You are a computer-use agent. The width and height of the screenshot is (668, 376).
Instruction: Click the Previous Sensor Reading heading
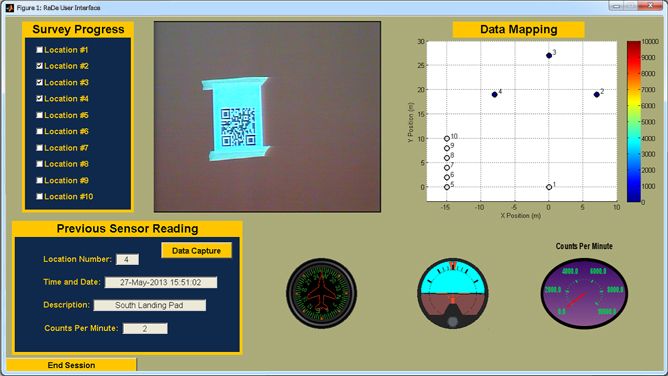(127, 229)
